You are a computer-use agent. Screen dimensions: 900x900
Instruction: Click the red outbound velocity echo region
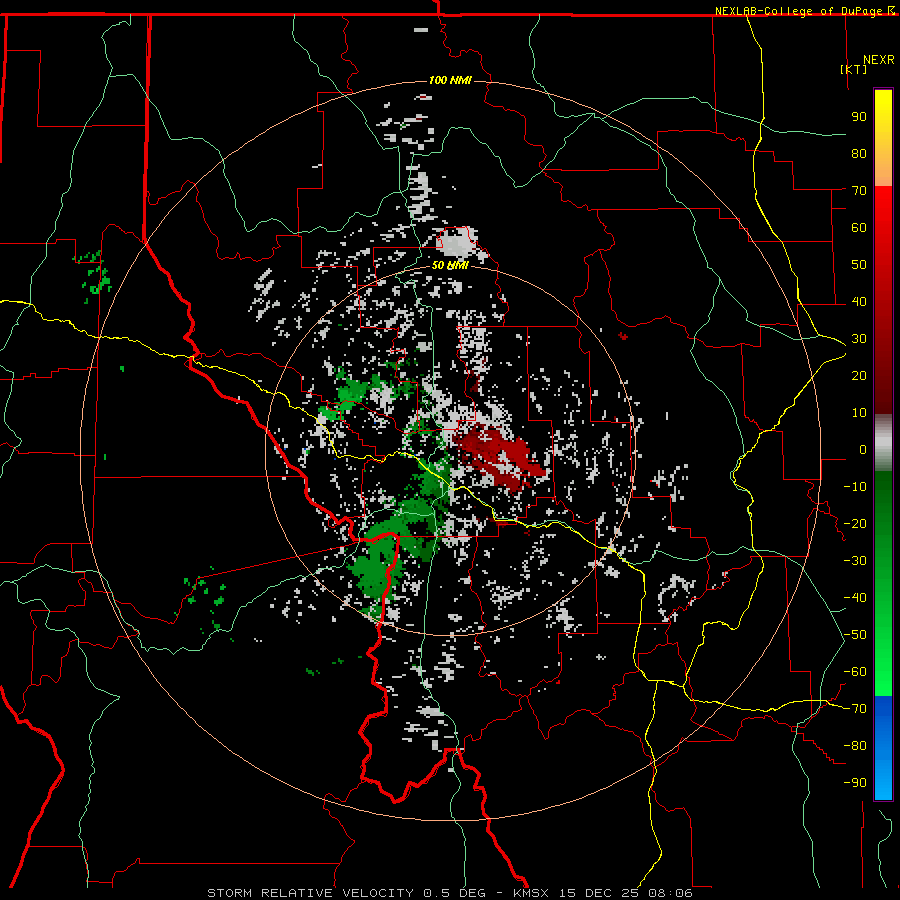tap(499, 456)
